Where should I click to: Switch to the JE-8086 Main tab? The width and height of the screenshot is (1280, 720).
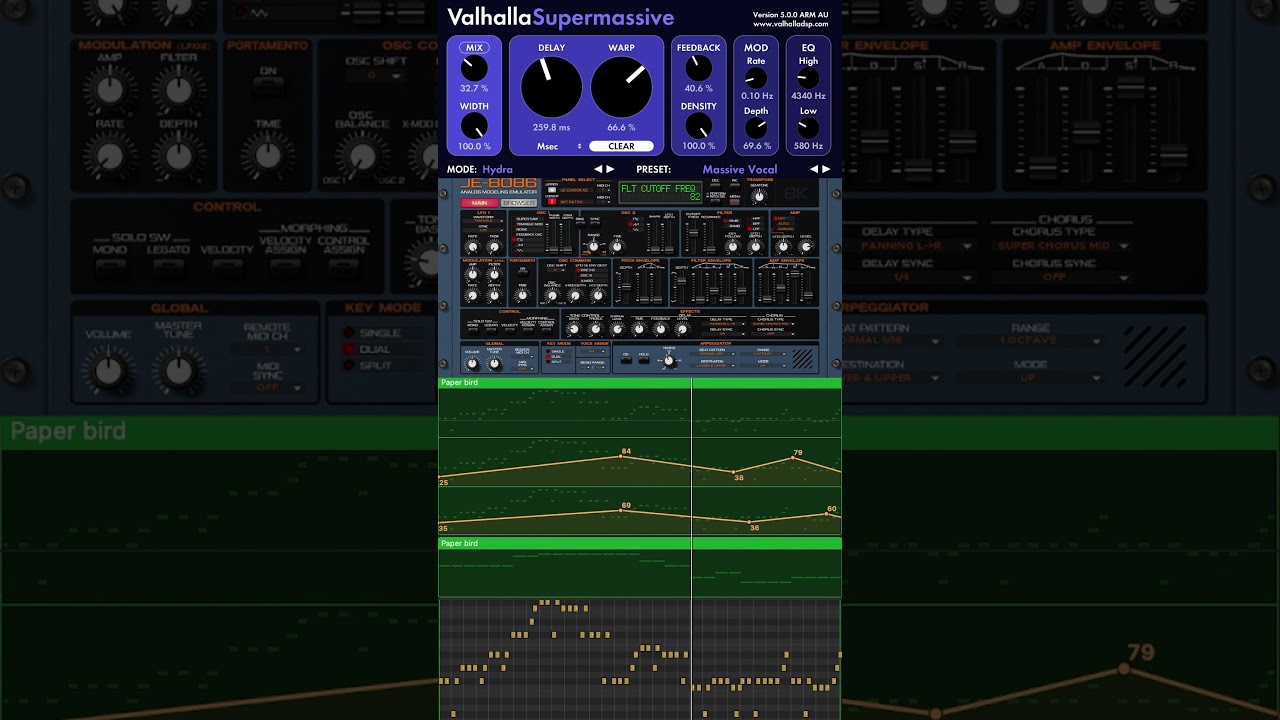(479, 203)
